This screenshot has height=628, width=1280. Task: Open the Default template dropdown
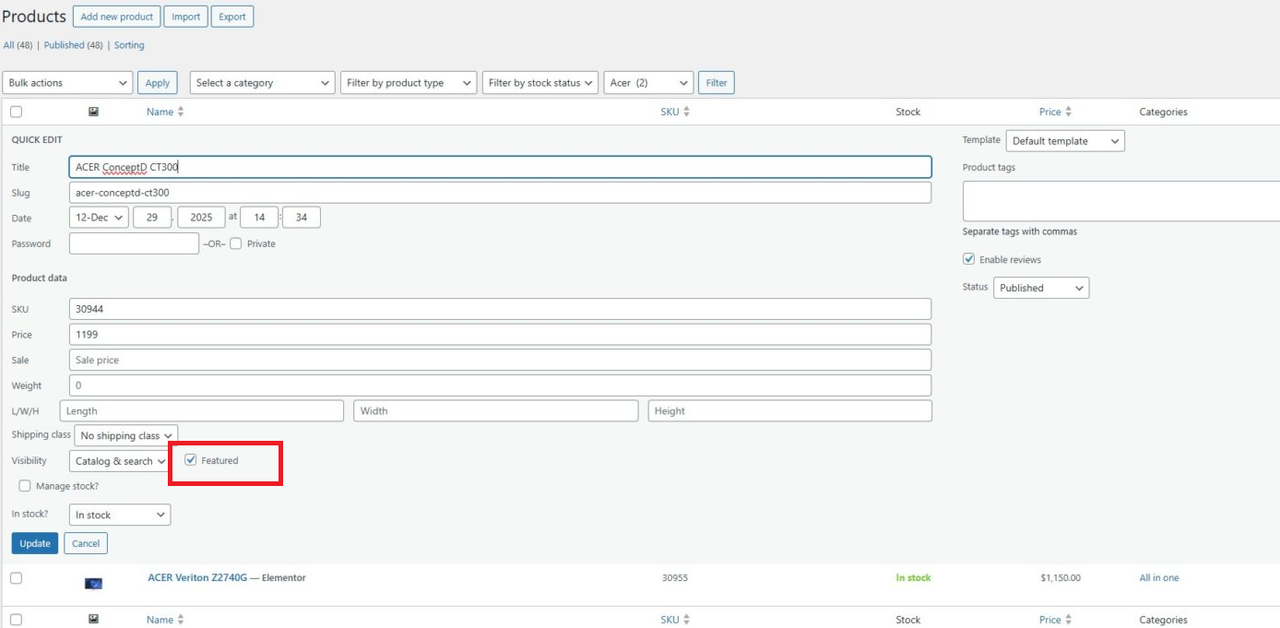(1065, 141)
